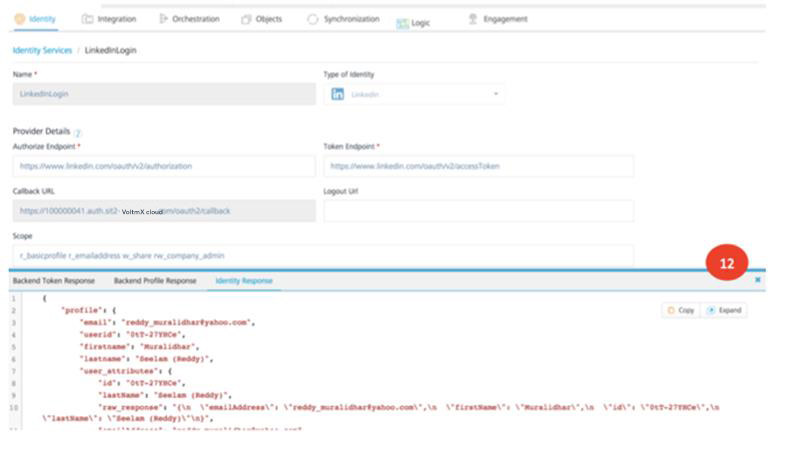This screenshot has height=452, width=800.
Task: Click the Objects tab icon
Action: [x=246, y=19]
